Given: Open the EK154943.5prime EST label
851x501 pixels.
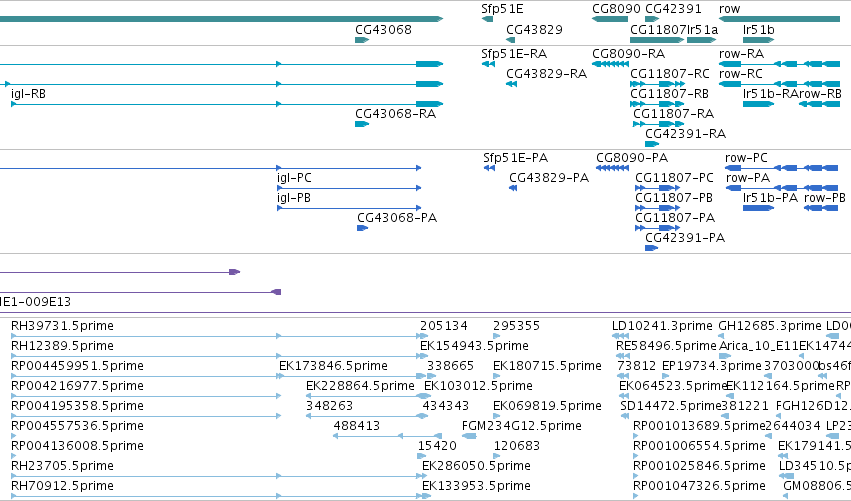Looking at the screenshot, I should [474, 346].
